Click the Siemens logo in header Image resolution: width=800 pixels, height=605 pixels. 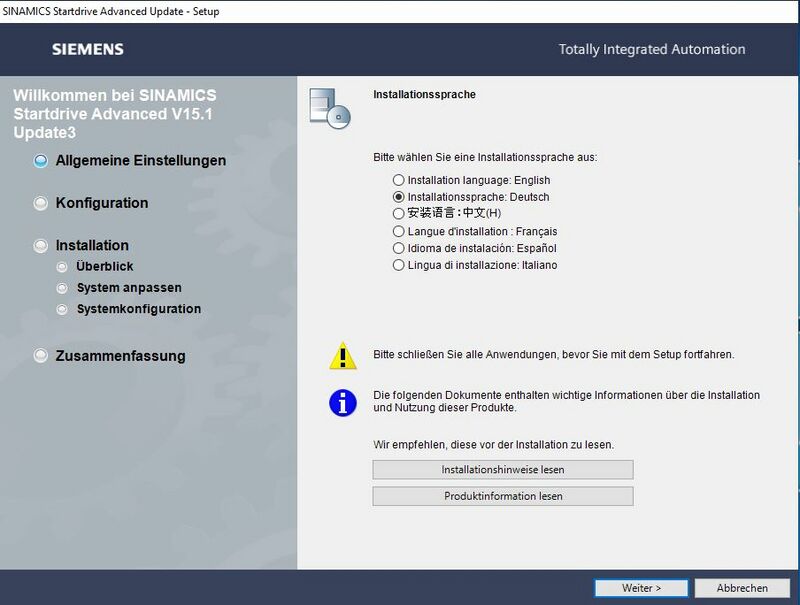click(88, 49)
